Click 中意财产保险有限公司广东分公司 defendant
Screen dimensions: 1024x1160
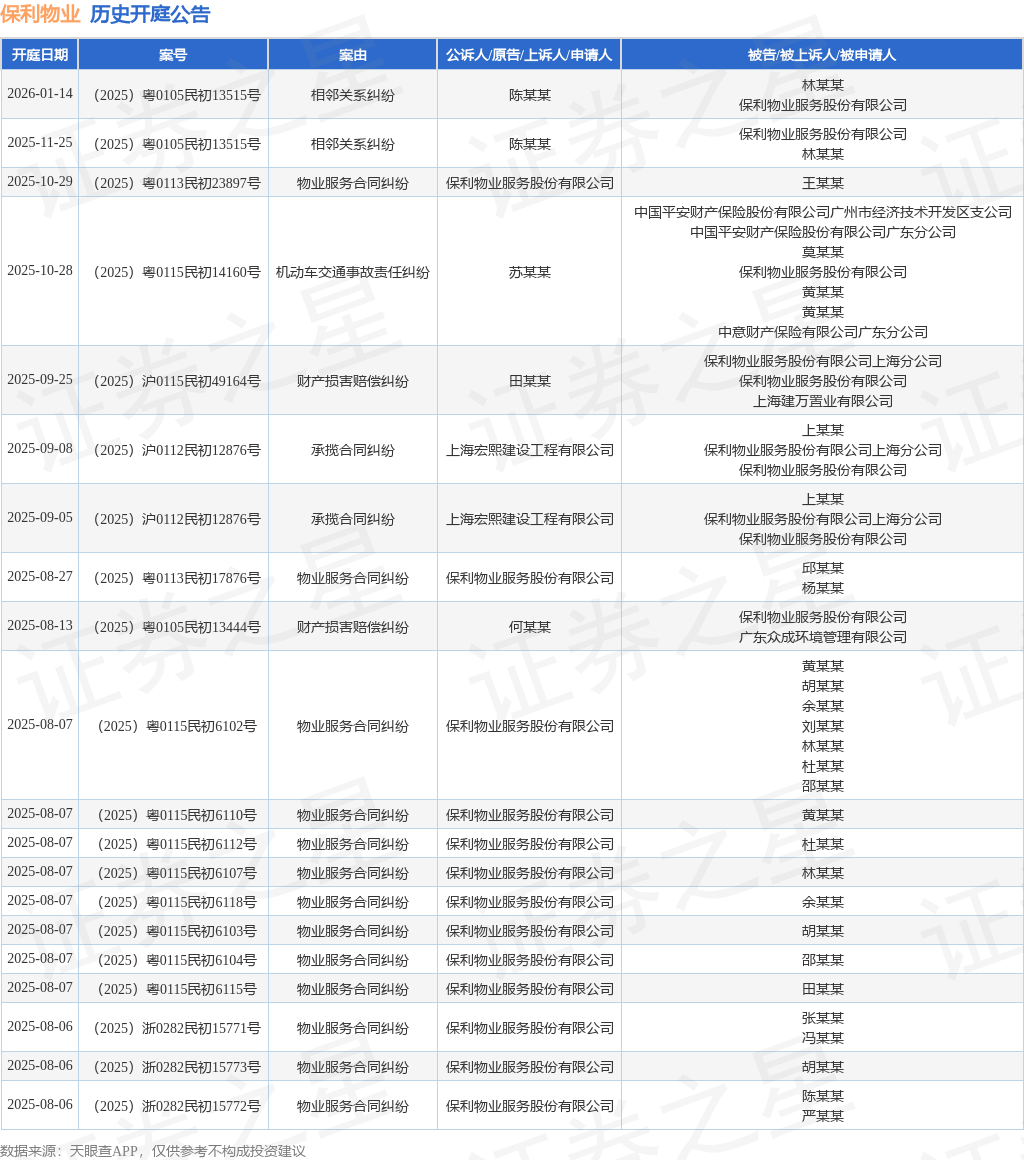[x=823, y=332]
